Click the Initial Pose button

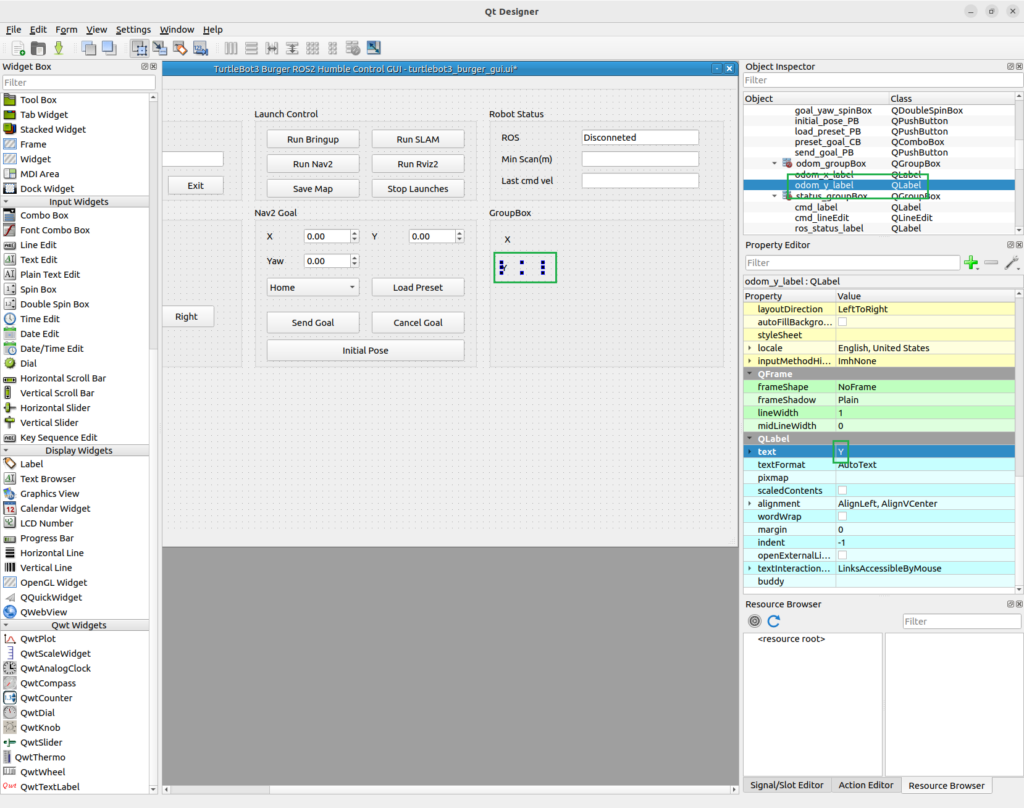366,350
